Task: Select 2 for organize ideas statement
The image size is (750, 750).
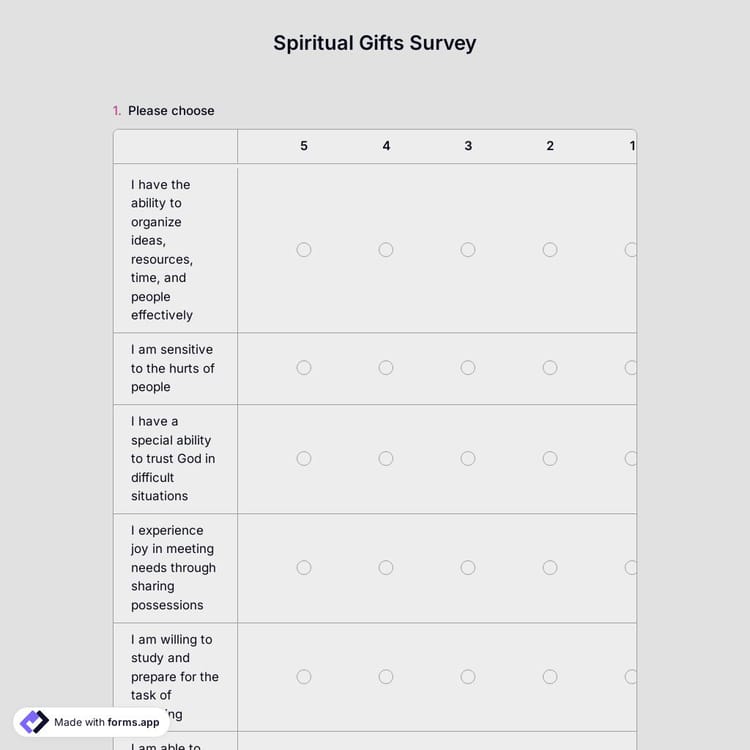Action: coord(550,250)
